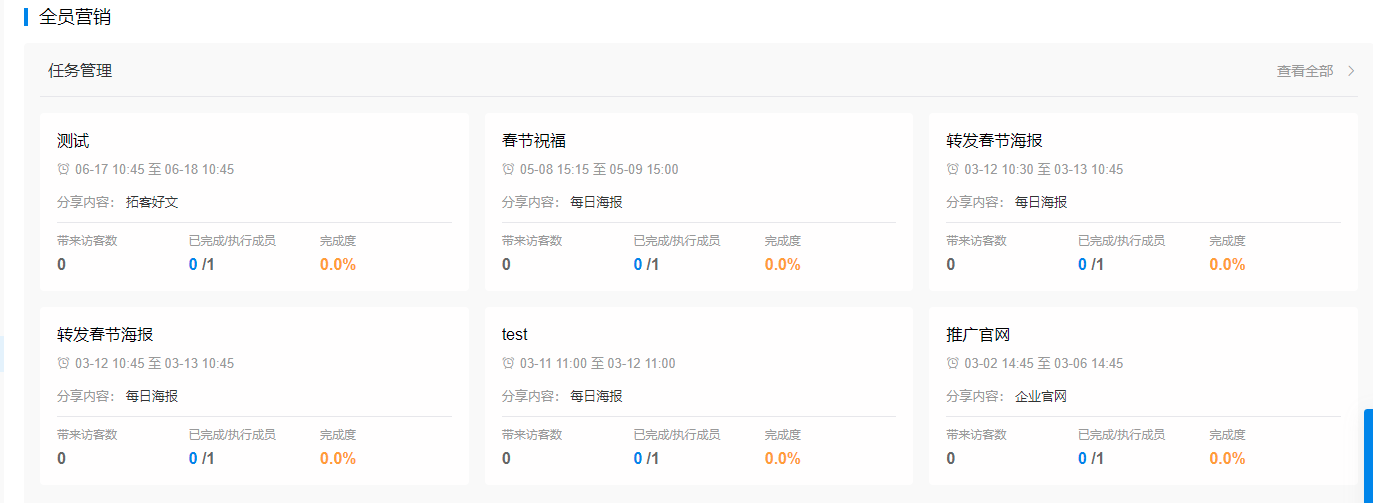Click 每日海报 in 春节祝福 card
This screenshot has width=1373, height=503.
tap(596, 202)
